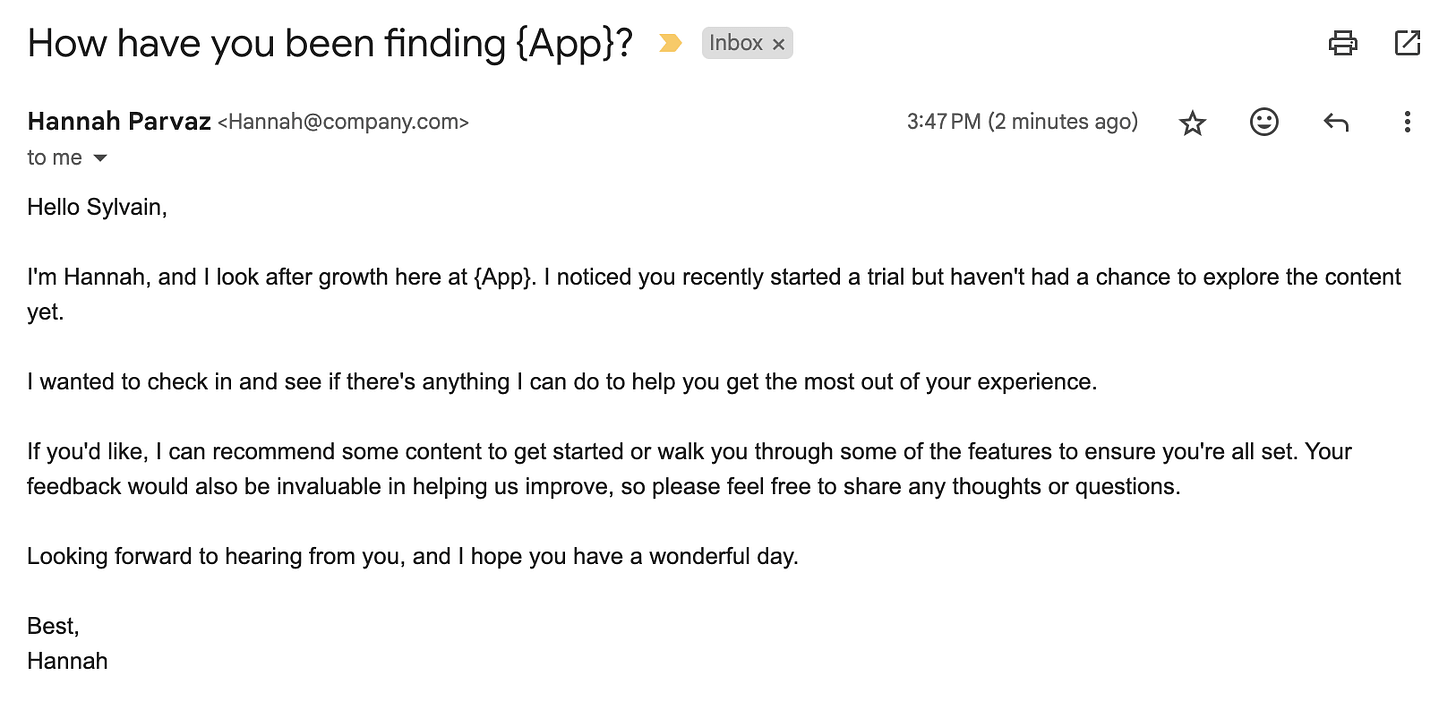This screenshot has height=709, width=1456.
Task: Click the reply arrow icon
Action: click(x=1336, y=122)
